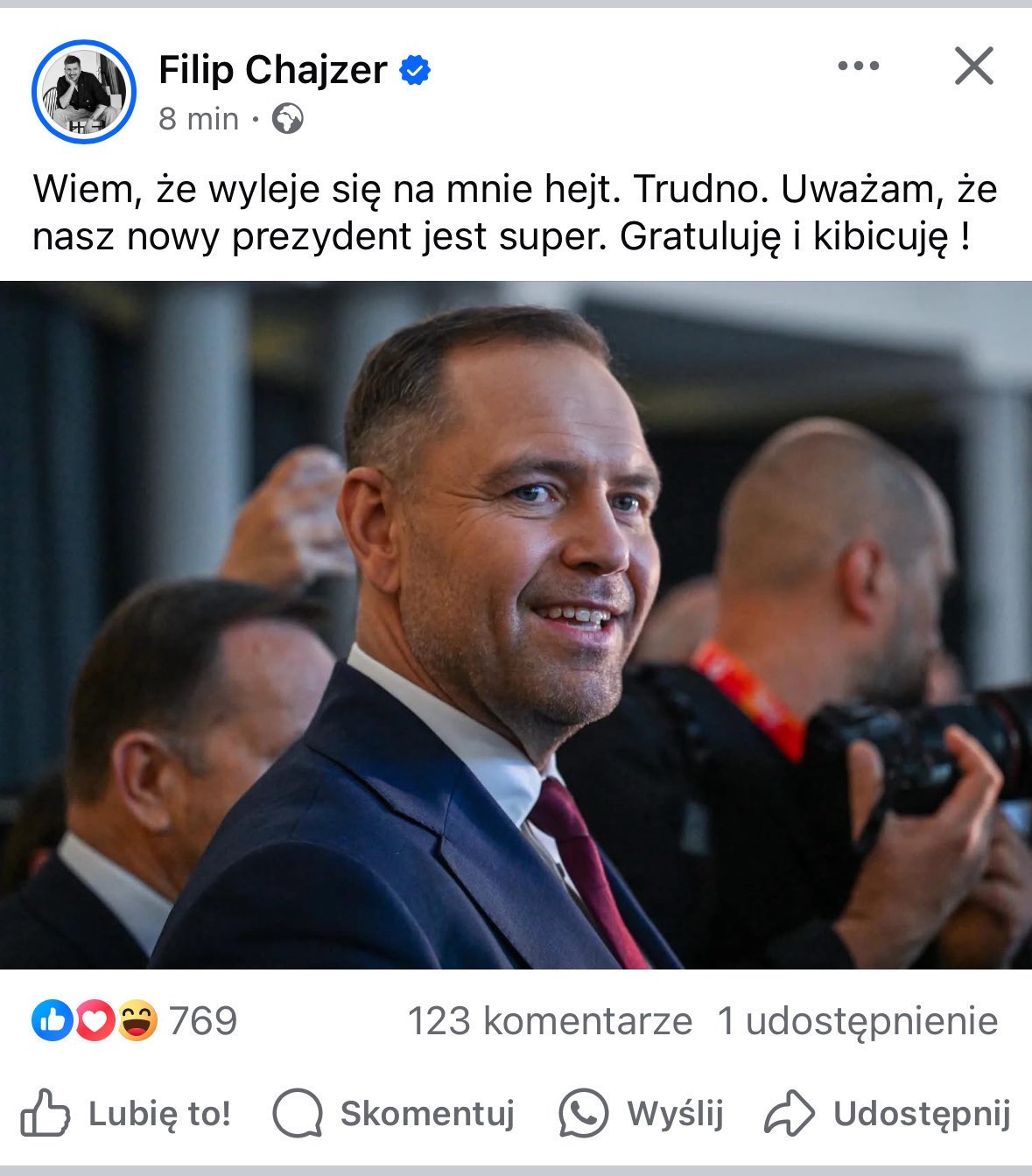Image resolution: width=1032 pixels, height=1176 pixels.
Task: Click the Wyślij button label
Action: tap(675, 1114)
